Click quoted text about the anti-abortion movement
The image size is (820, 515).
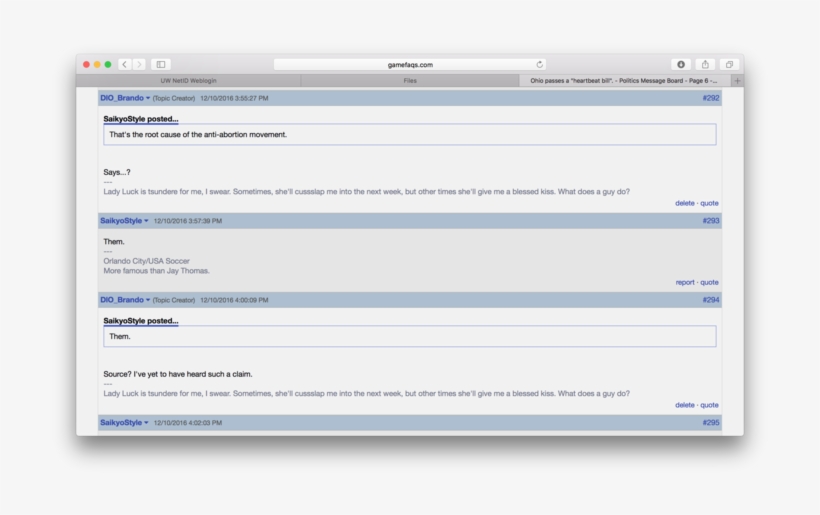198,134
